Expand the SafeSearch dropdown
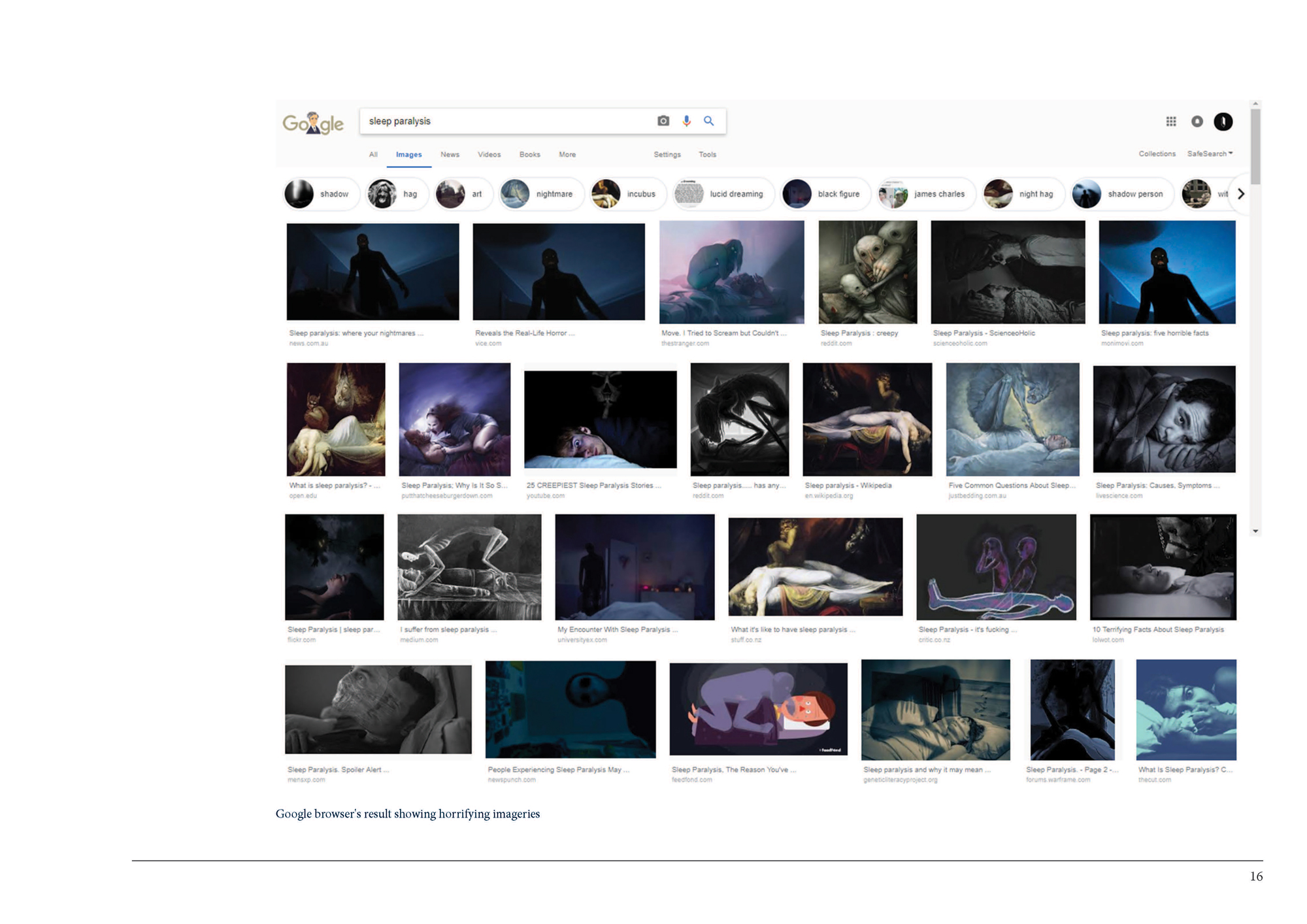The width and height of the screenshot is (1307, 924). click(x=1210, y=154)
